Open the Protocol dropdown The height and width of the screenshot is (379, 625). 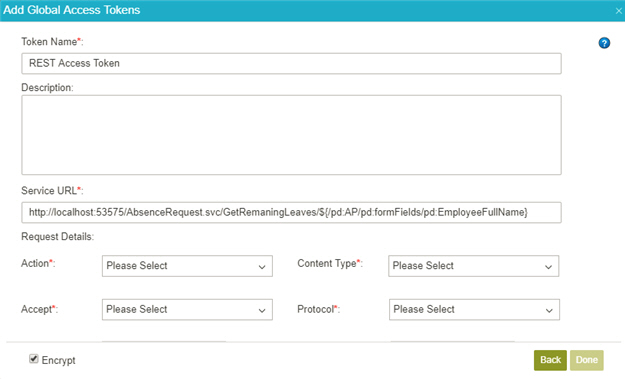click(474, 310)
